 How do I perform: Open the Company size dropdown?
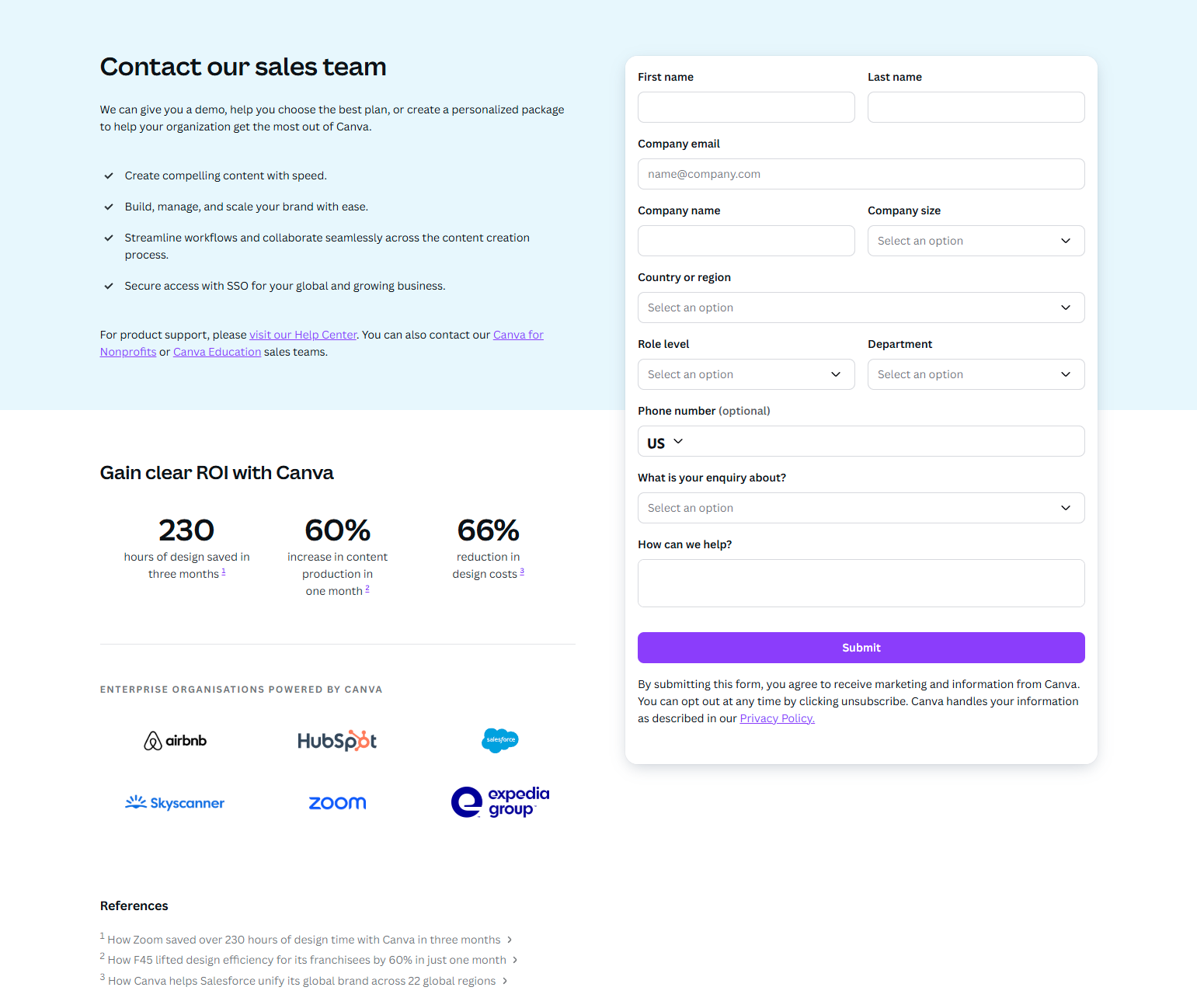(x=975, y=241)
